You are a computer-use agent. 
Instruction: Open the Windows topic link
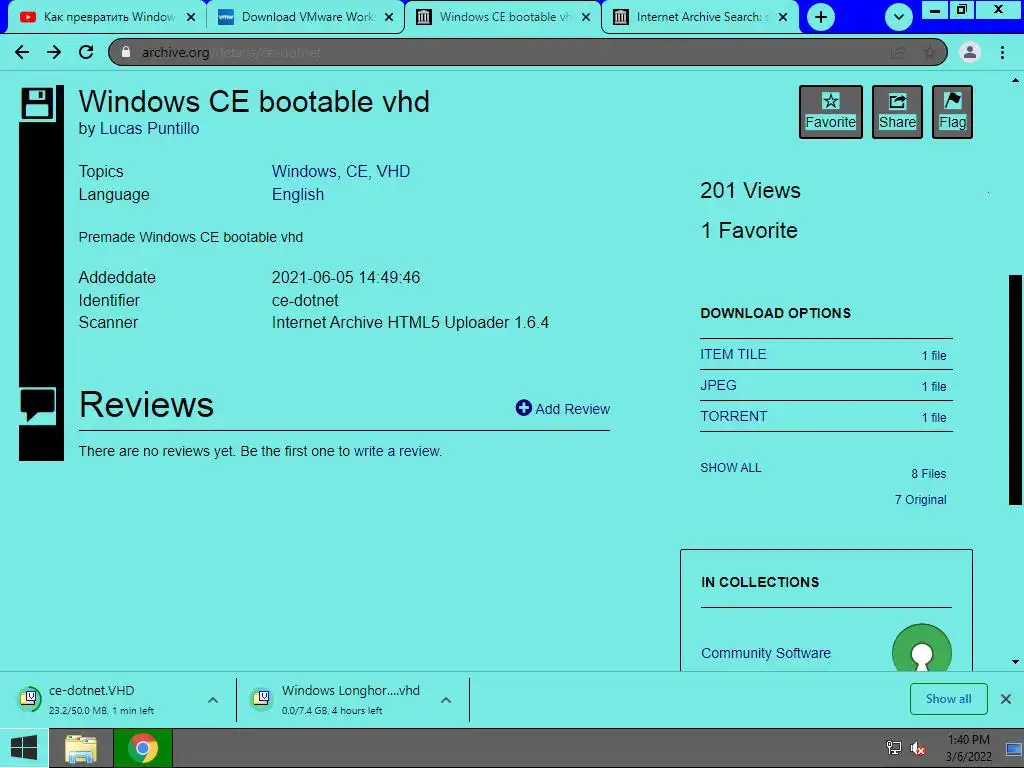[305, 171]
